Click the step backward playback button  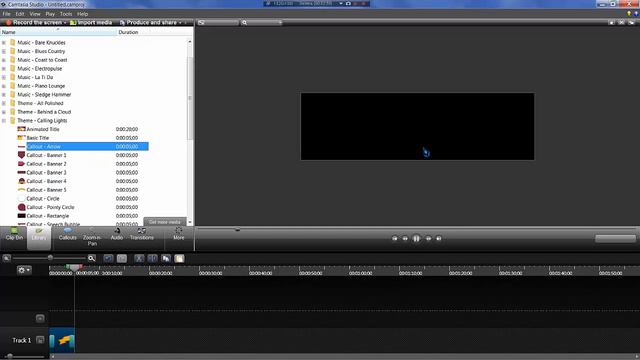pos(405,238)
